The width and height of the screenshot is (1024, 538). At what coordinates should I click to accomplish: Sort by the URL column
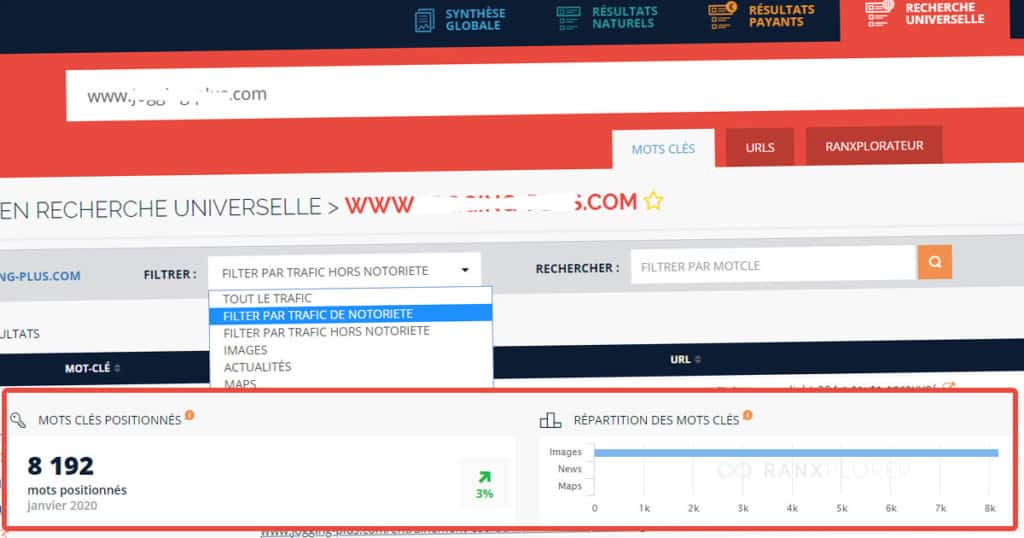(x=685, y=359)
